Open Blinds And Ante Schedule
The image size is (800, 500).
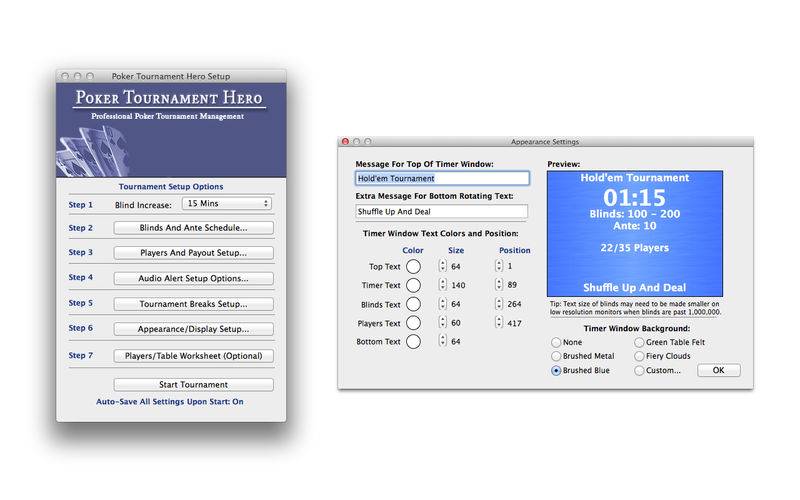point(193,228)
